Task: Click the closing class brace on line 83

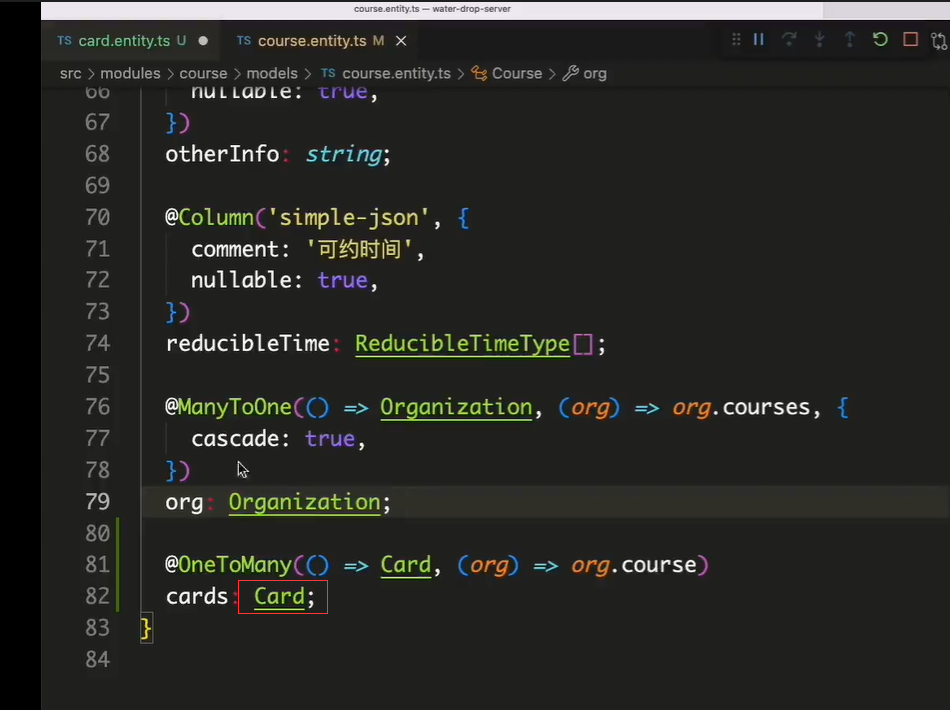Action: click(146, 628)
